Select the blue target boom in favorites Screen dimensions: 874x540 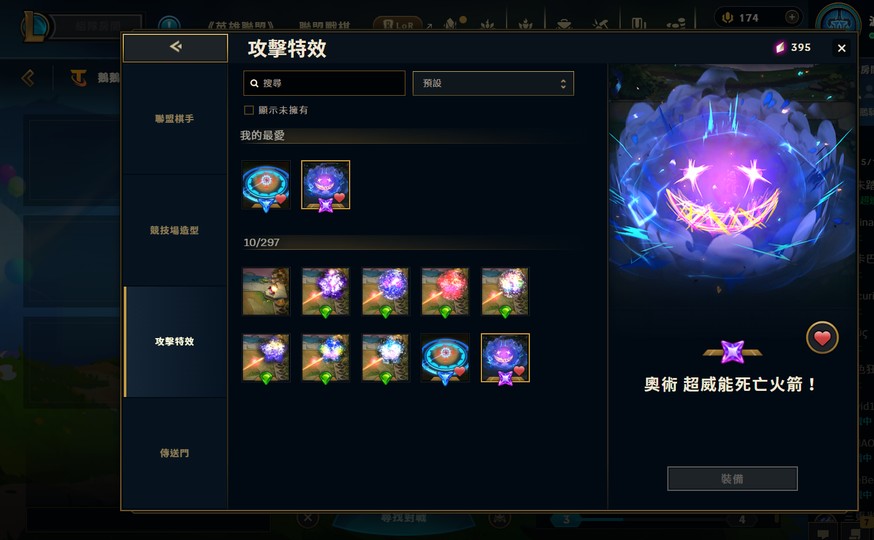pos(266,185)
